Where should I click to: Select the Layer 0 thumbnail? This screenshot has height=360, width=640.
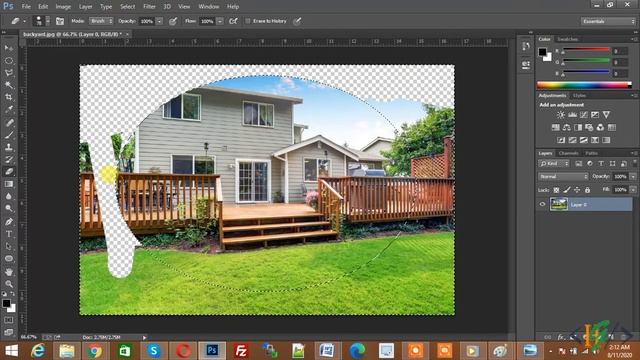click(x=559, y=204)
